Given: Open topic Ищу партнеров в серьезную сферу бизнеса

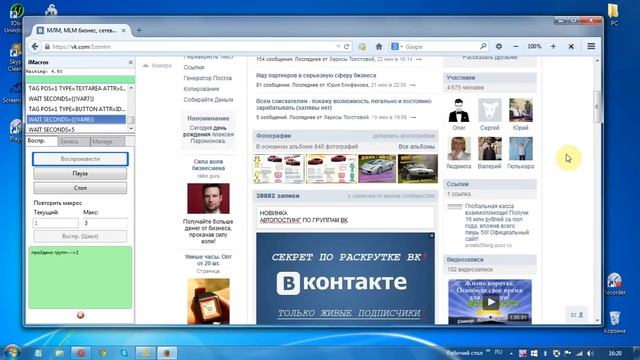Looking at the screenshot, I should [316, 76].
